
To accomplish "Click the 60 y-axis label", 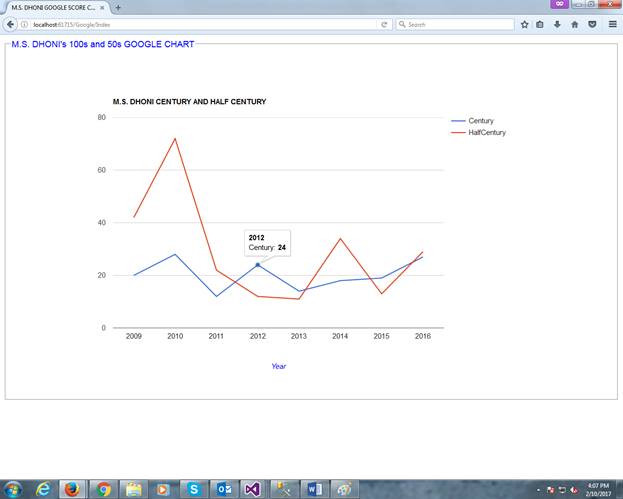I will point(102,170).
